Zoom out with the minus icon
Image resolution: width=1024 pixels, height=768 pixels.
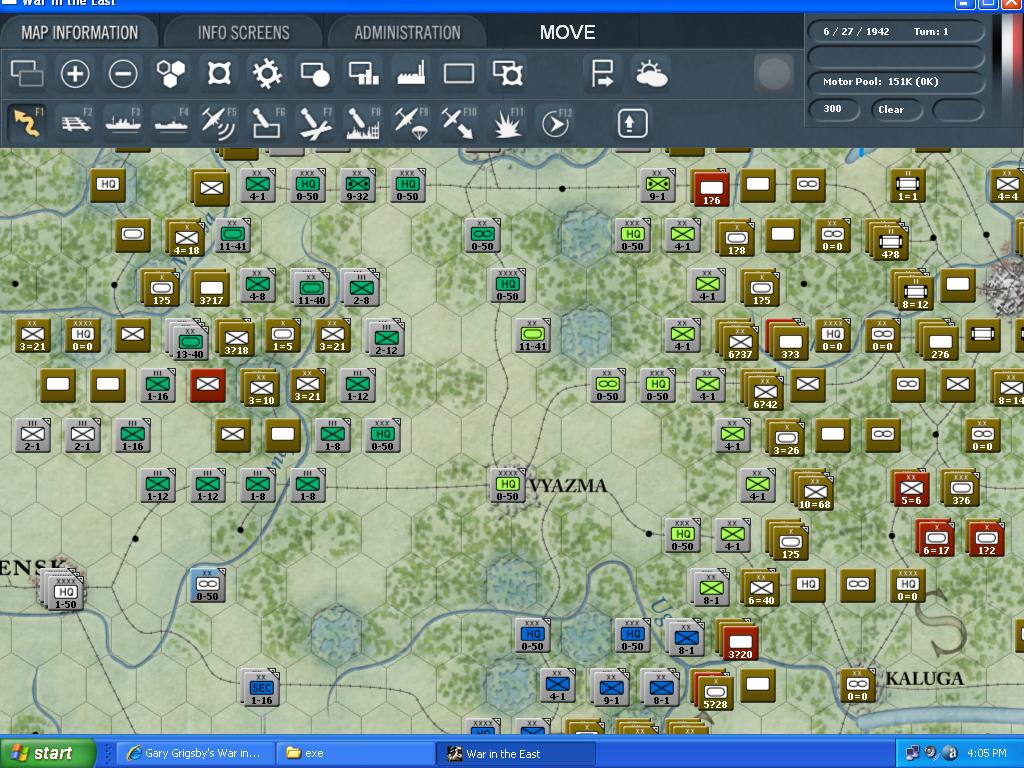point(123,73)
